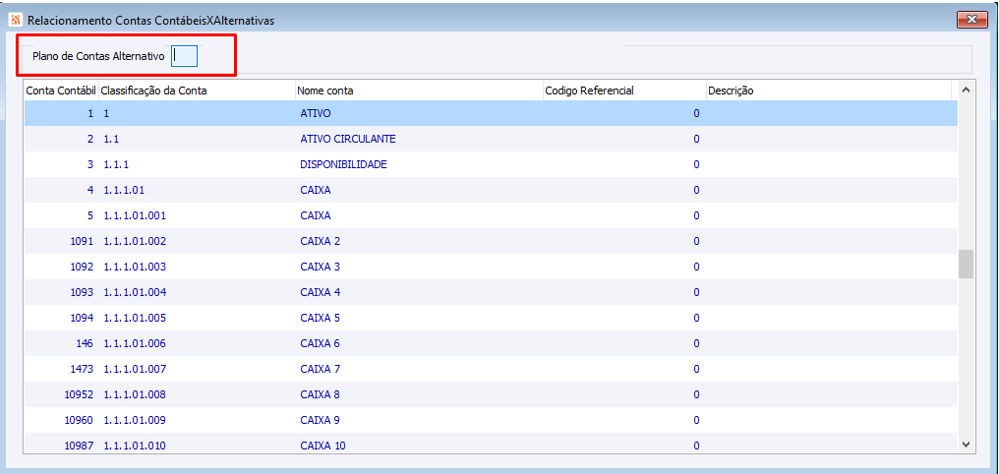
Task: Click account number 10952
Action: [x=80, y=394]
